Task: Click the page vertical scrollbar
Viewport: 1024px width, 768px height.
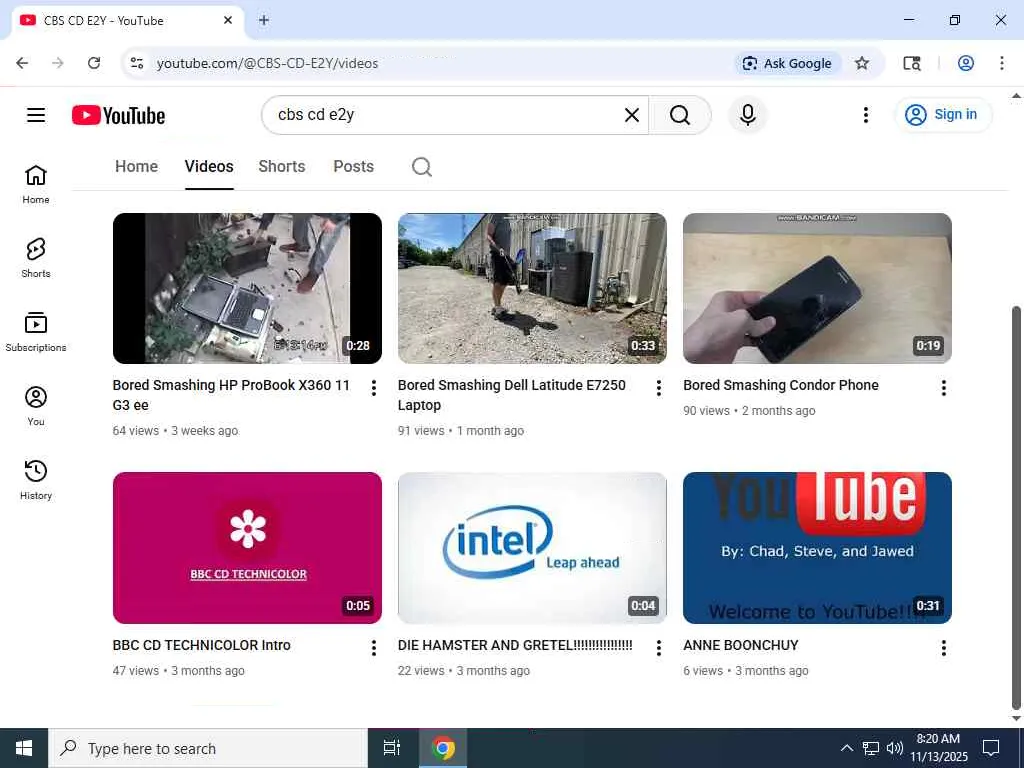Action: tap(1016, 506)
